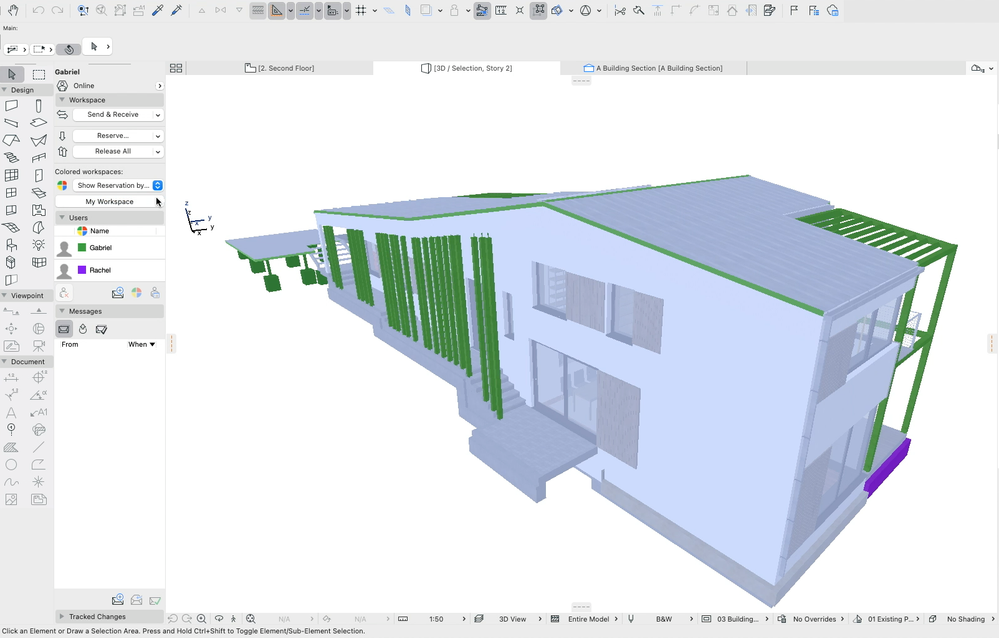Select the Text tool in Document
Screen dimensions: 999x638
[x=11, y=412]
